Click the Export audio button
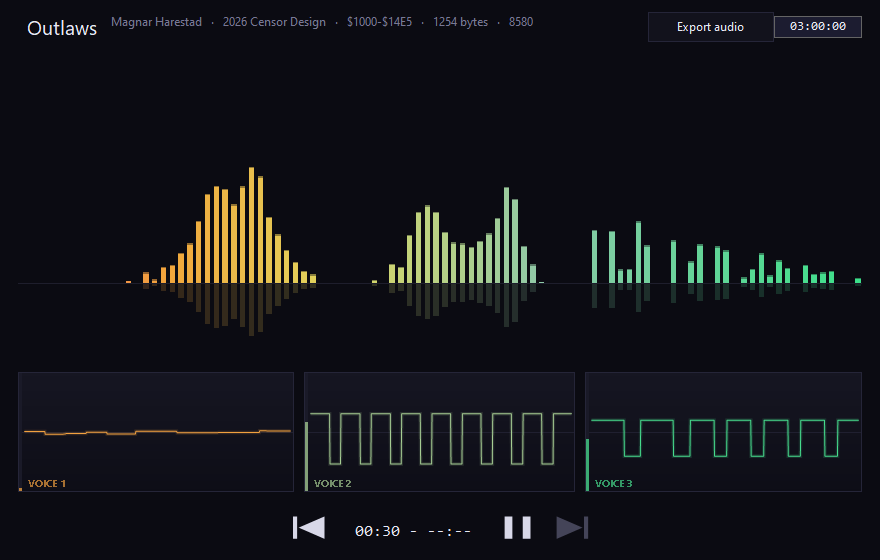 coord(710,27)
